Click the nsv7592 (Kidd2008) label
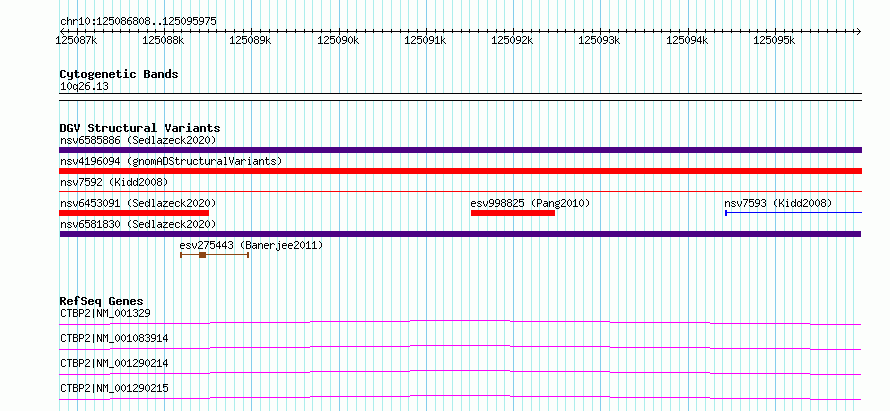 [114, 182]
